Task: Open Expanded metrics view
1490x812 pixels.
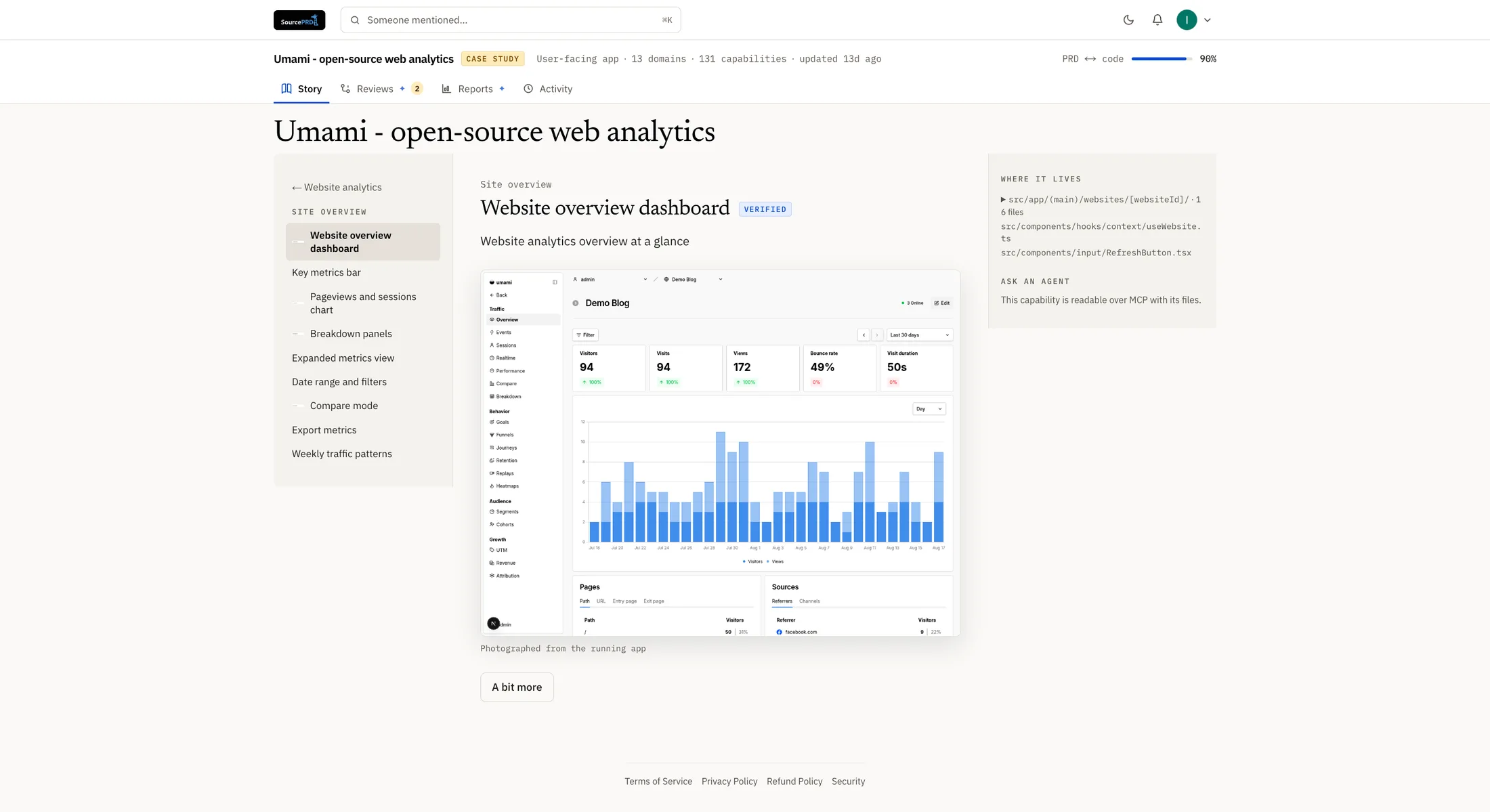Action: pyautogui.click(x=343, y=358)
